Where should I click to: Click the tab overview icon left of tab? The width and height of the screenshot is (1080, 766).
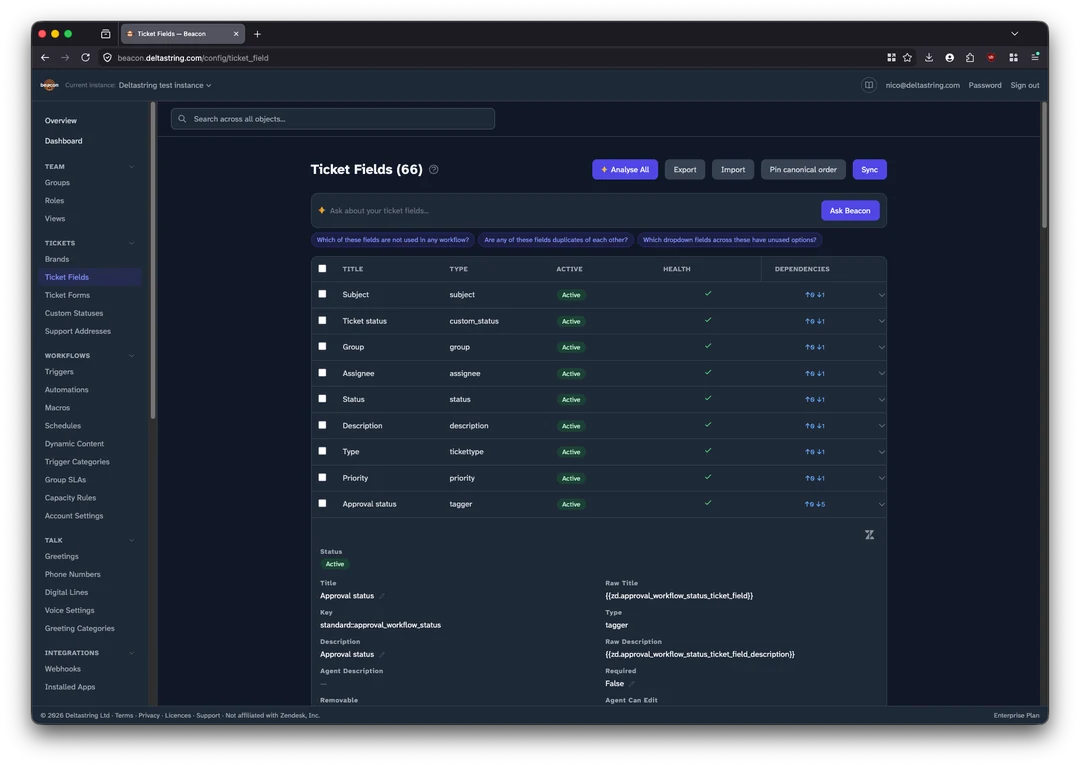[x=105, y=34]
